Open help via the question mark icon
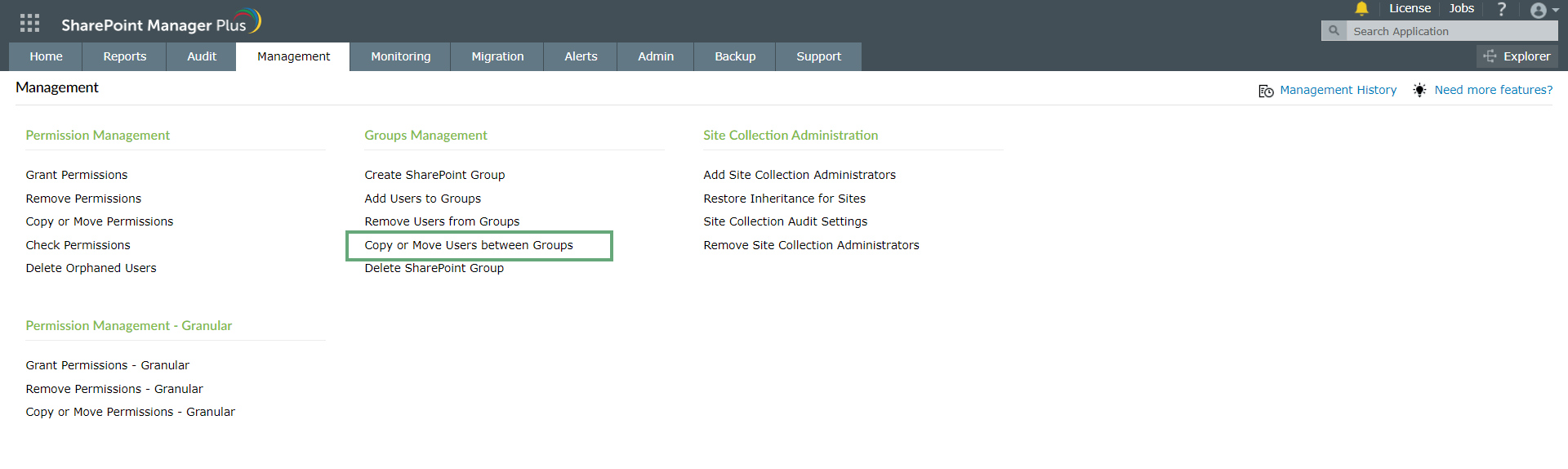 point(1501,9)
